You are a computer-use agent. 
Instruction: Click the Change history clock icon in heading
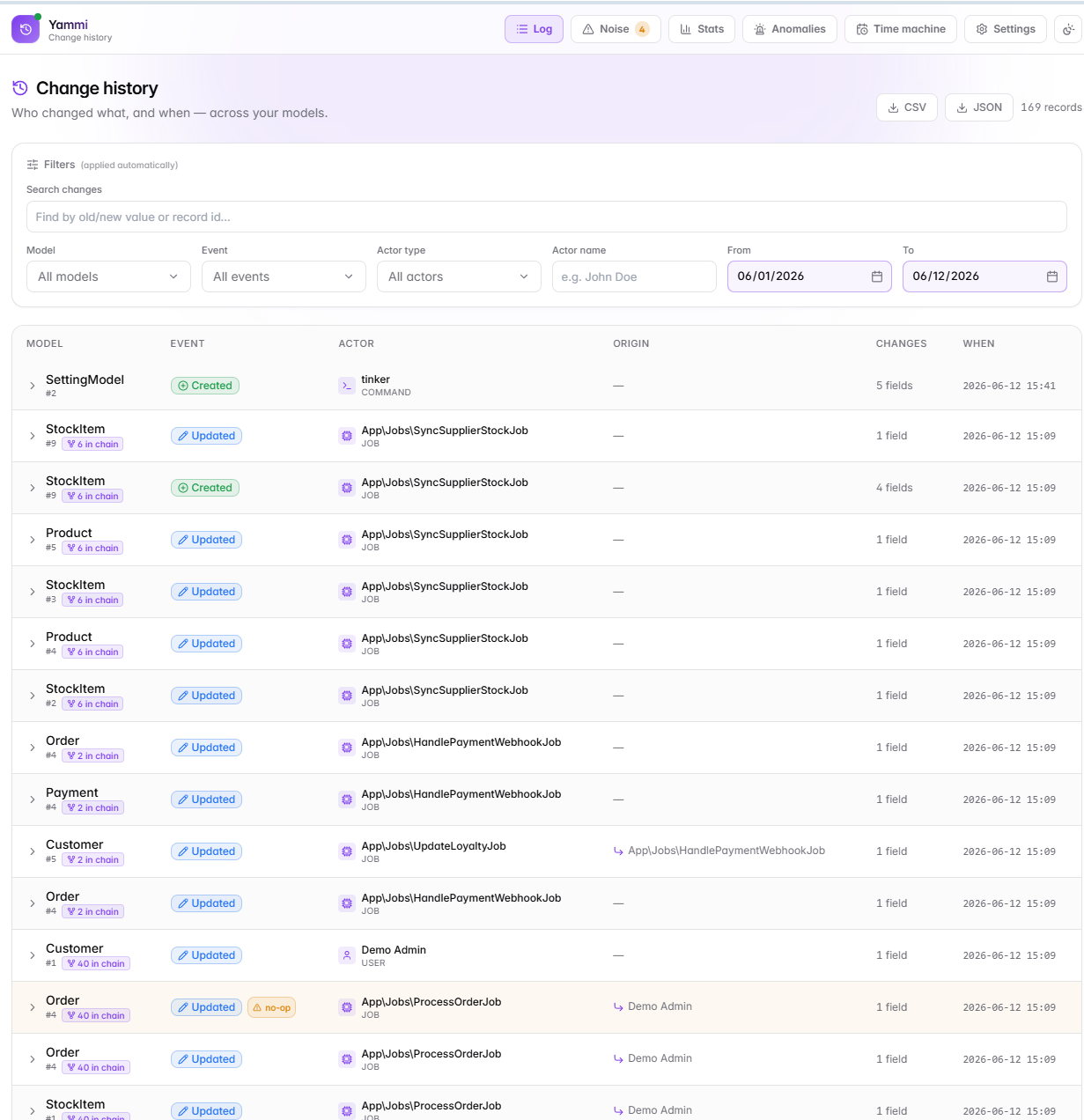pos(20,88)
